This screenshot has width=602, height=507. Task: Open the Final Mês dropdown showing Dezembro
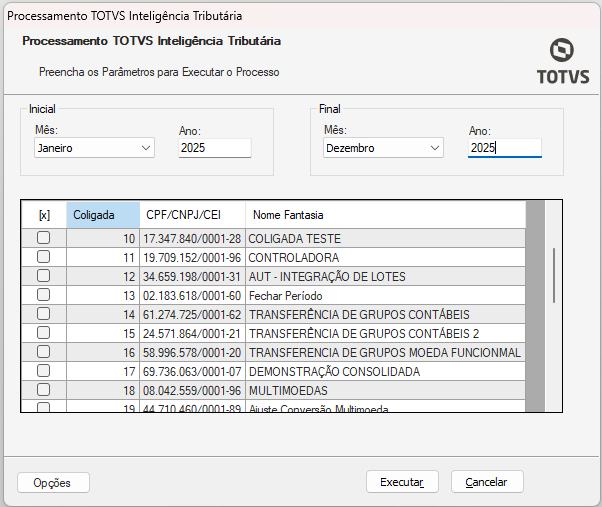point(383,148)
